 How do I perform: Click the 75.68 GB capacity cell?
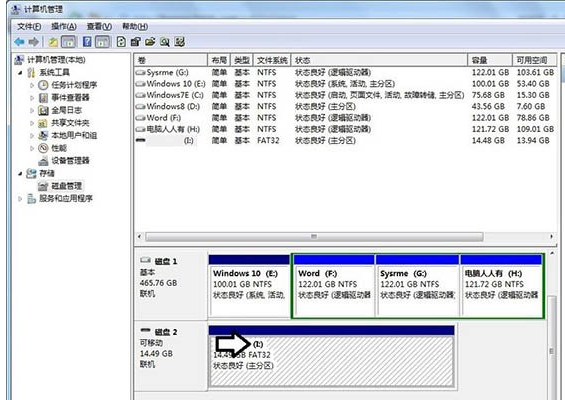488,95
